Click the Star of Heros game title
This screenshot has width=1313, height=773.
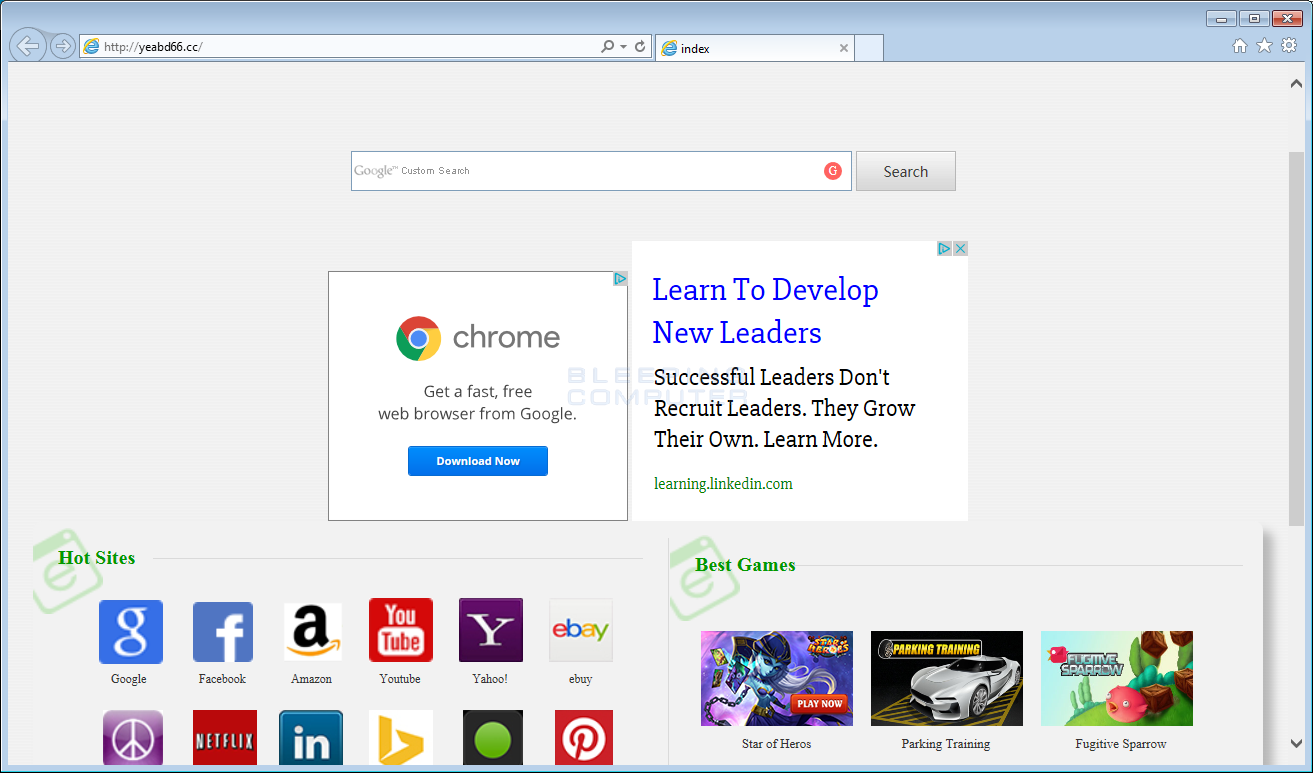777,744
